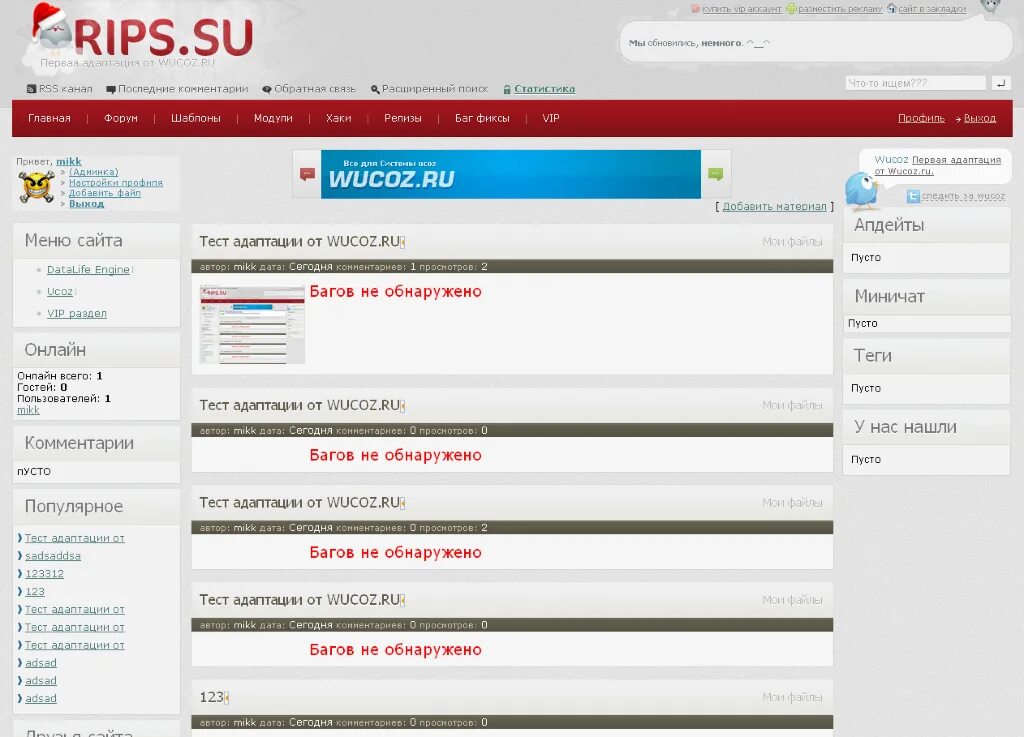Click the mascot face above the announcement bubble

pos(991,7)
